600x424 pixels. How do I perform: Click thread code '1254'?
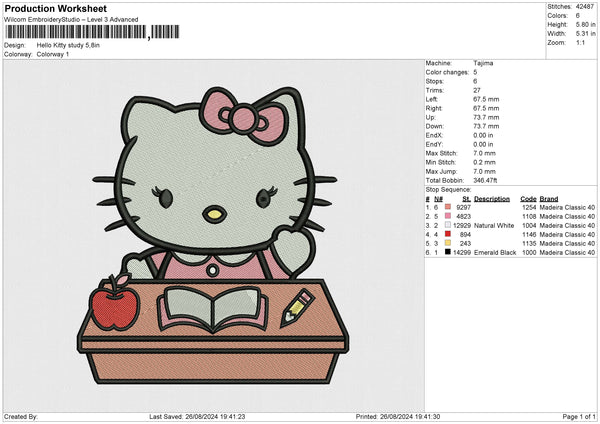coord(529,207)
